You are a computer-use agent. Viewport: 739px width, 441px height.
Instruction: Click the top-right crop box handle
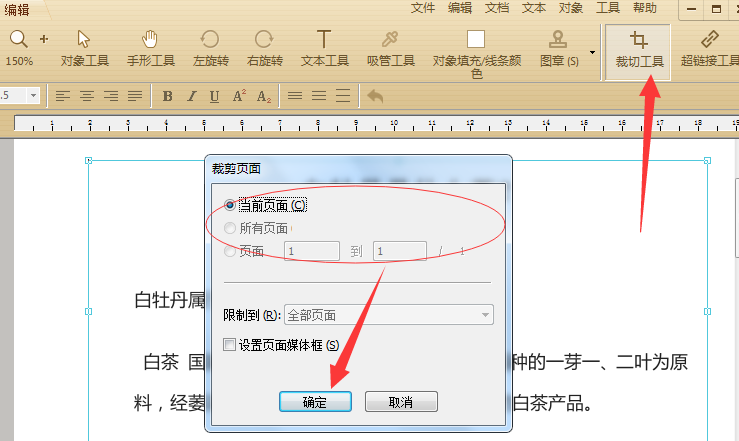point(707,161)
